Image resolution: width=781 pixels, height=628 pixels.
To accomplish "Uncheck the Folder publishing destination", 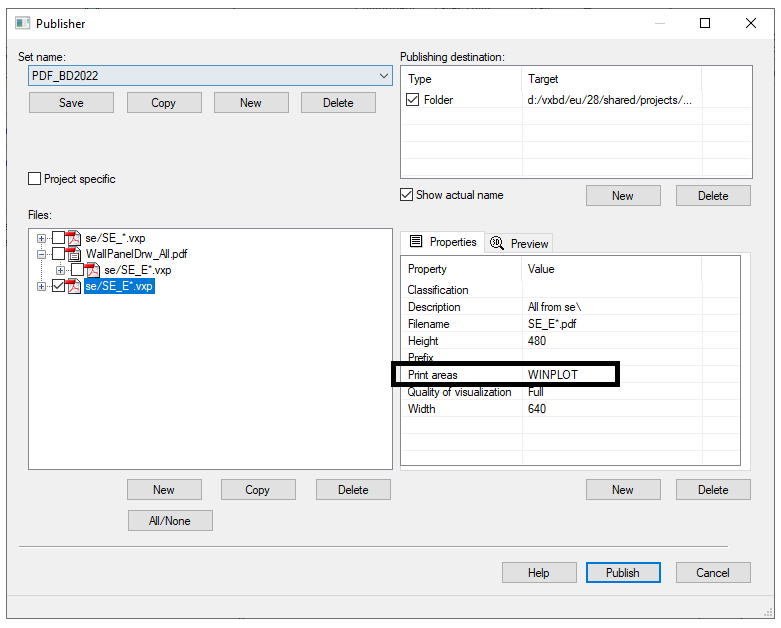I will 413,100.
